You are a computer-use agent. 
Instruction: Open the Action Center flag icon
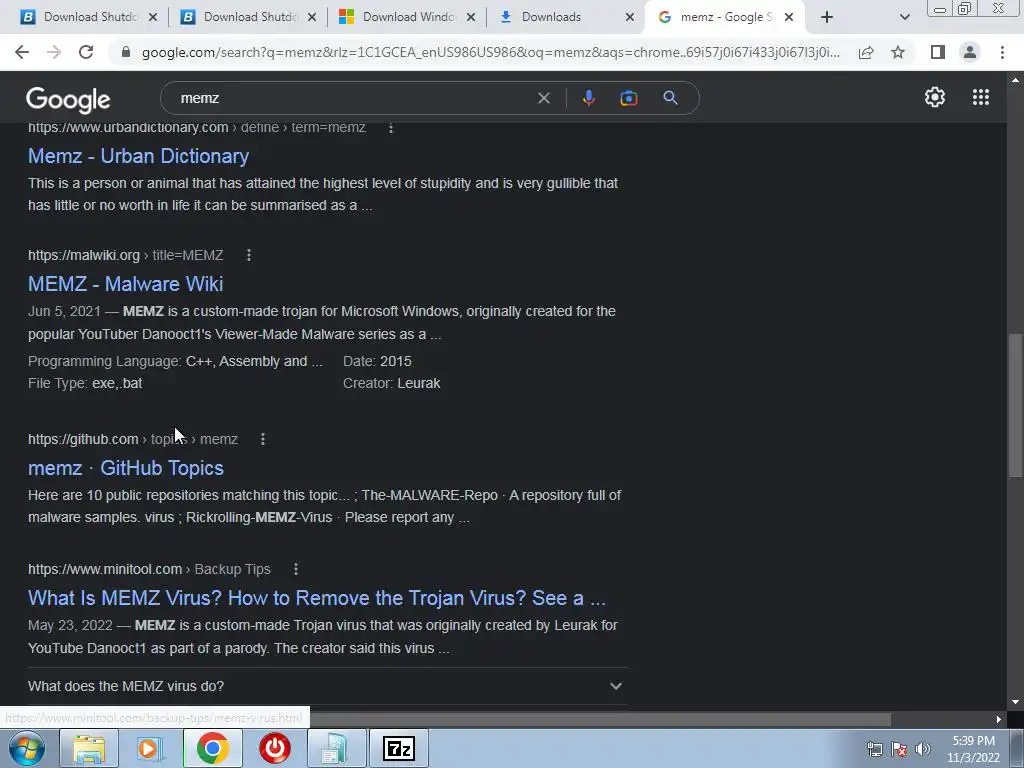pos(899,749)
